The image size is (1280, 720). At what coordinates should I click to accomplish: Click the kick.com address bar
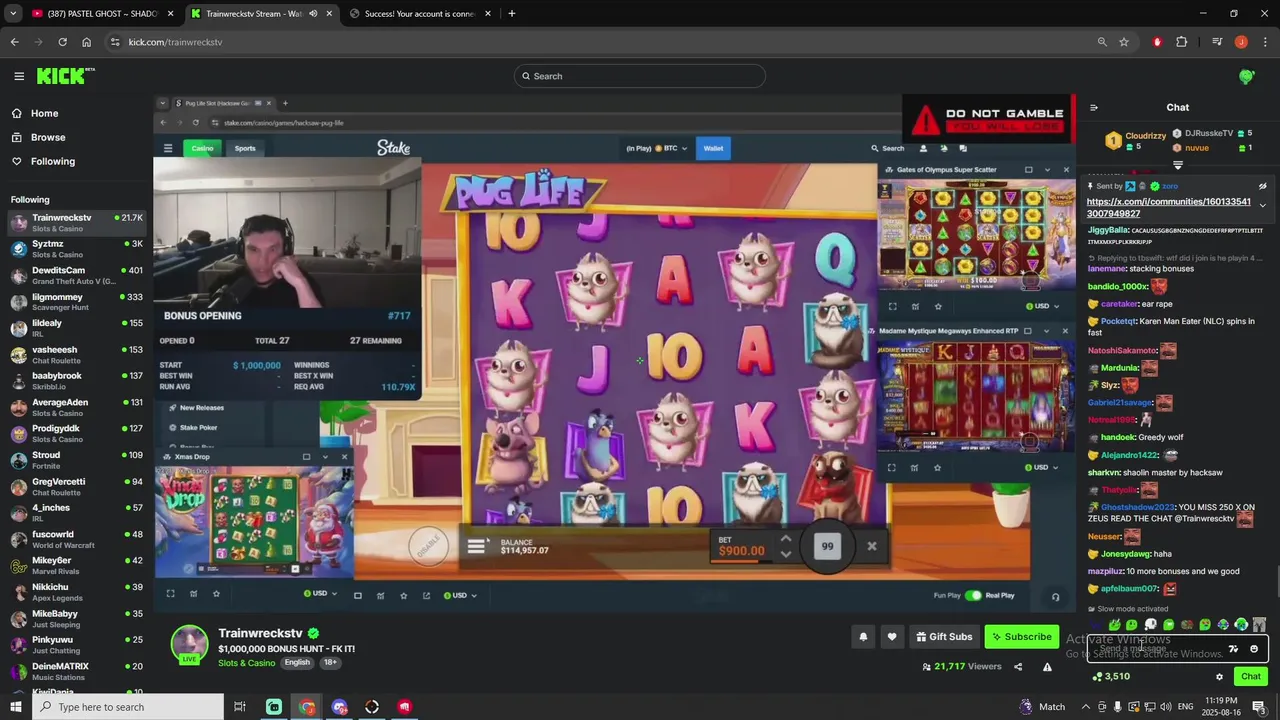(x=600, y=42)
